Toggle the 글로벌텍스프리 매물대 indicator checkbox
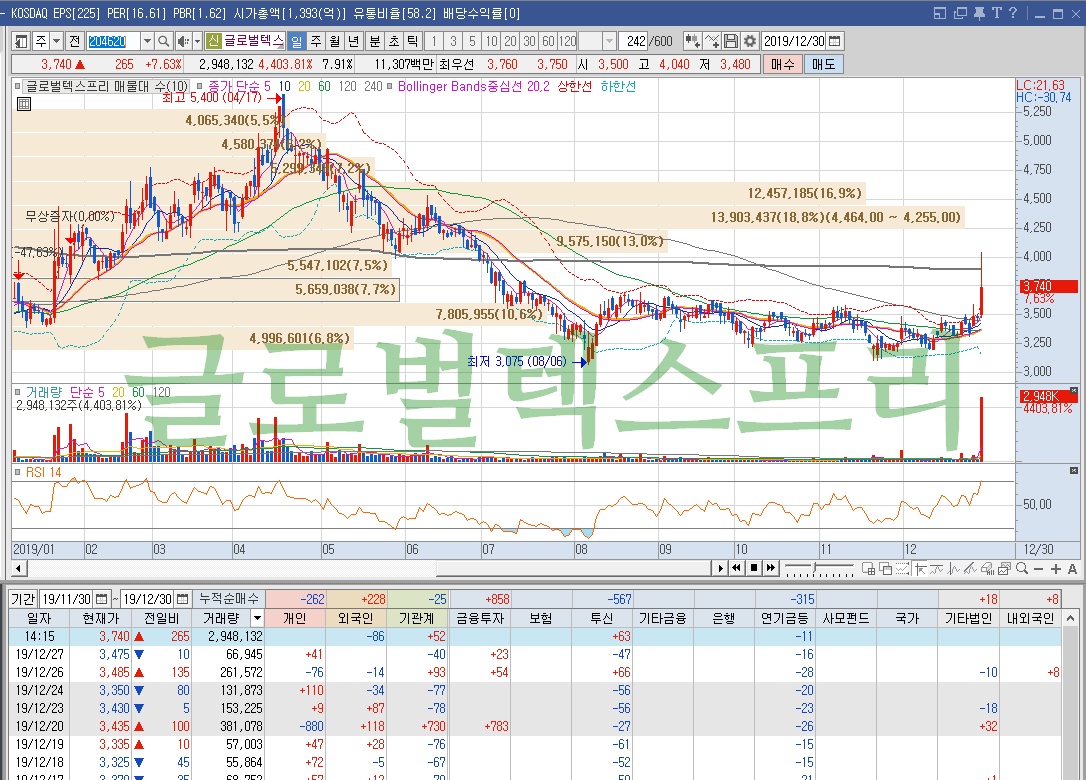1086x780 pixels. coord(18,87)
